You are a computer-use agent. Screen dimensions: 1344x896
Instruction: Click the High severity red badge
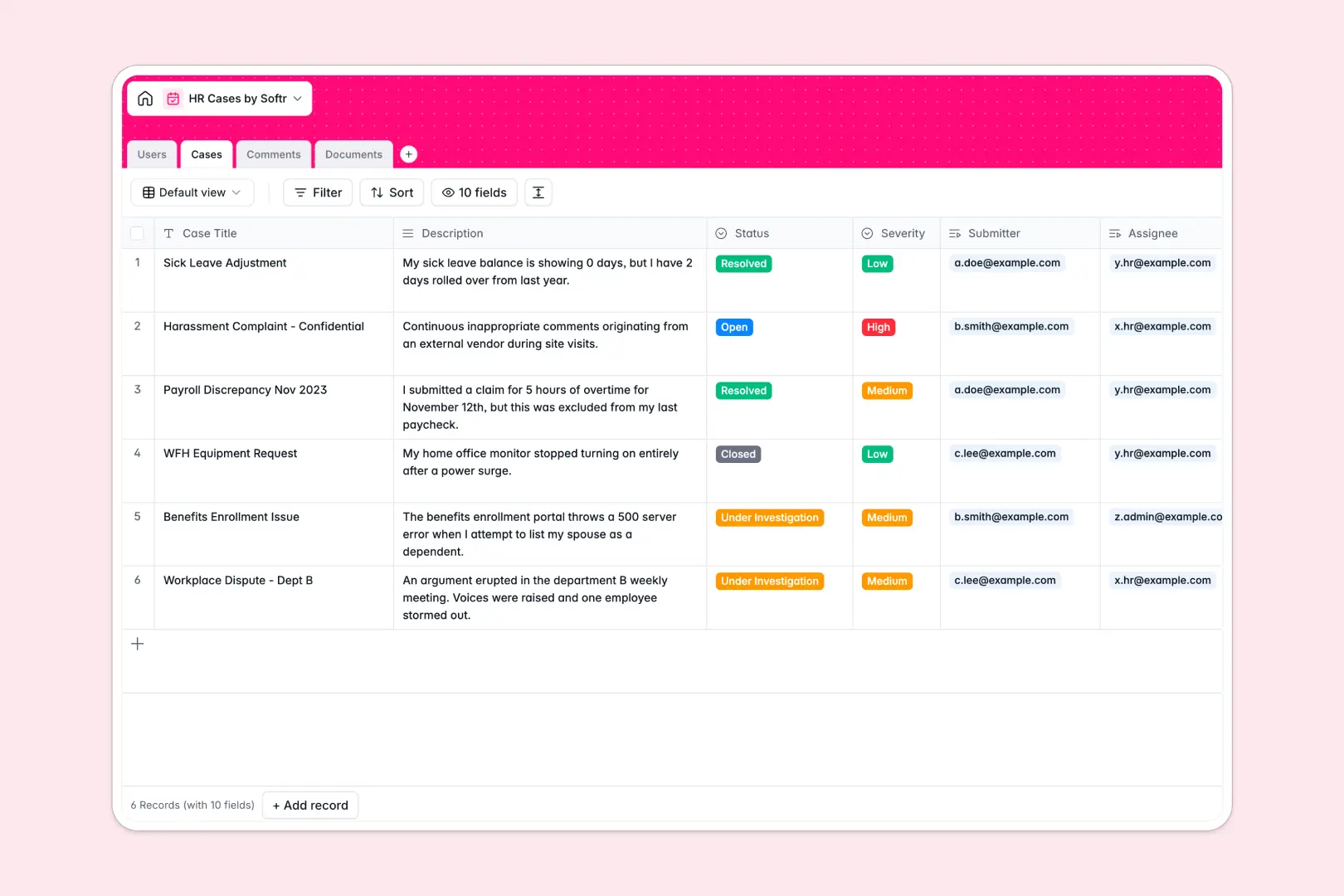click(878, 327)
